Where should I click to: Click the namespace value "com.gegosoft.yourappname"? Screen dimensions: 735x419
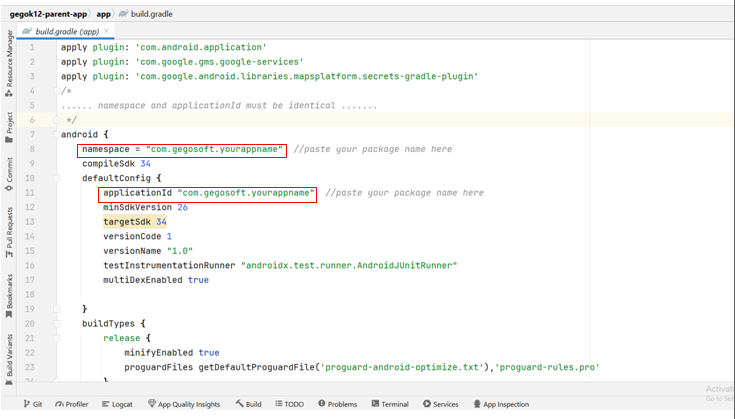[214, 149]
